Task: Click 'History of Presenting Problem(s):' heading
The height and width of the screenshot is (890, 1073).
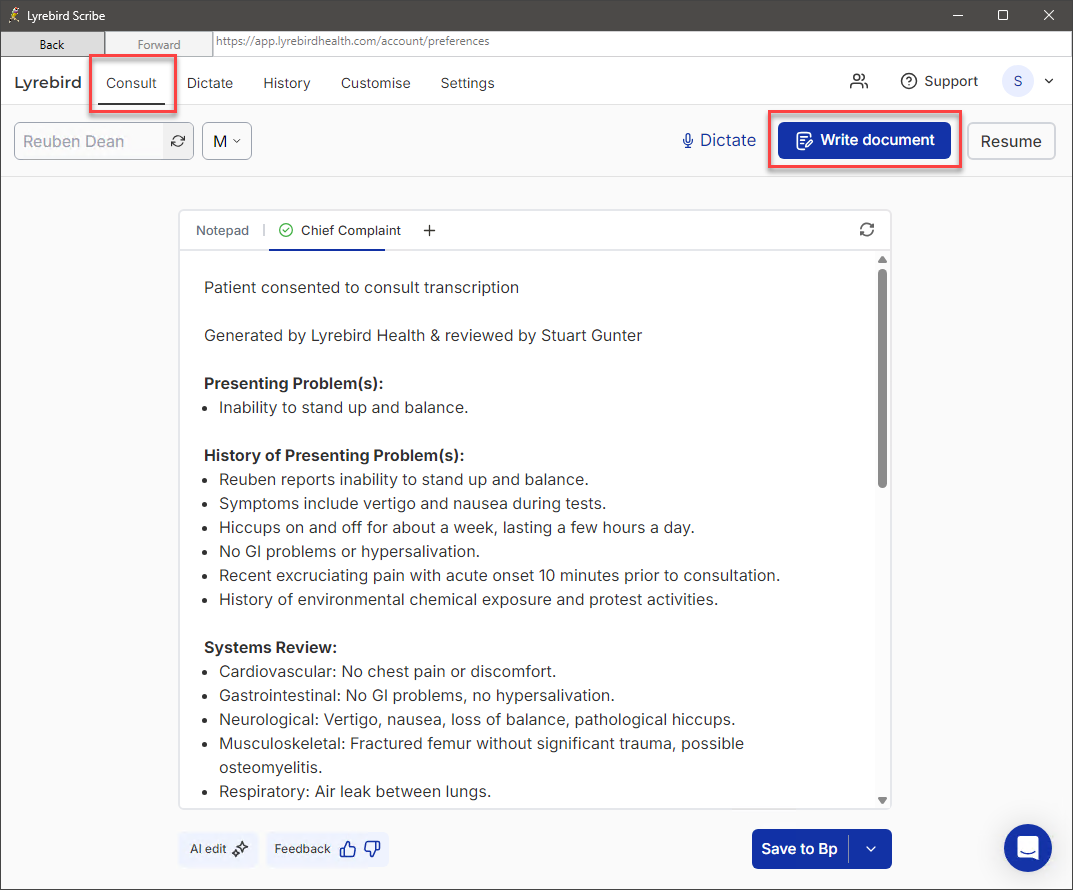Action: [x=334, y=455]
